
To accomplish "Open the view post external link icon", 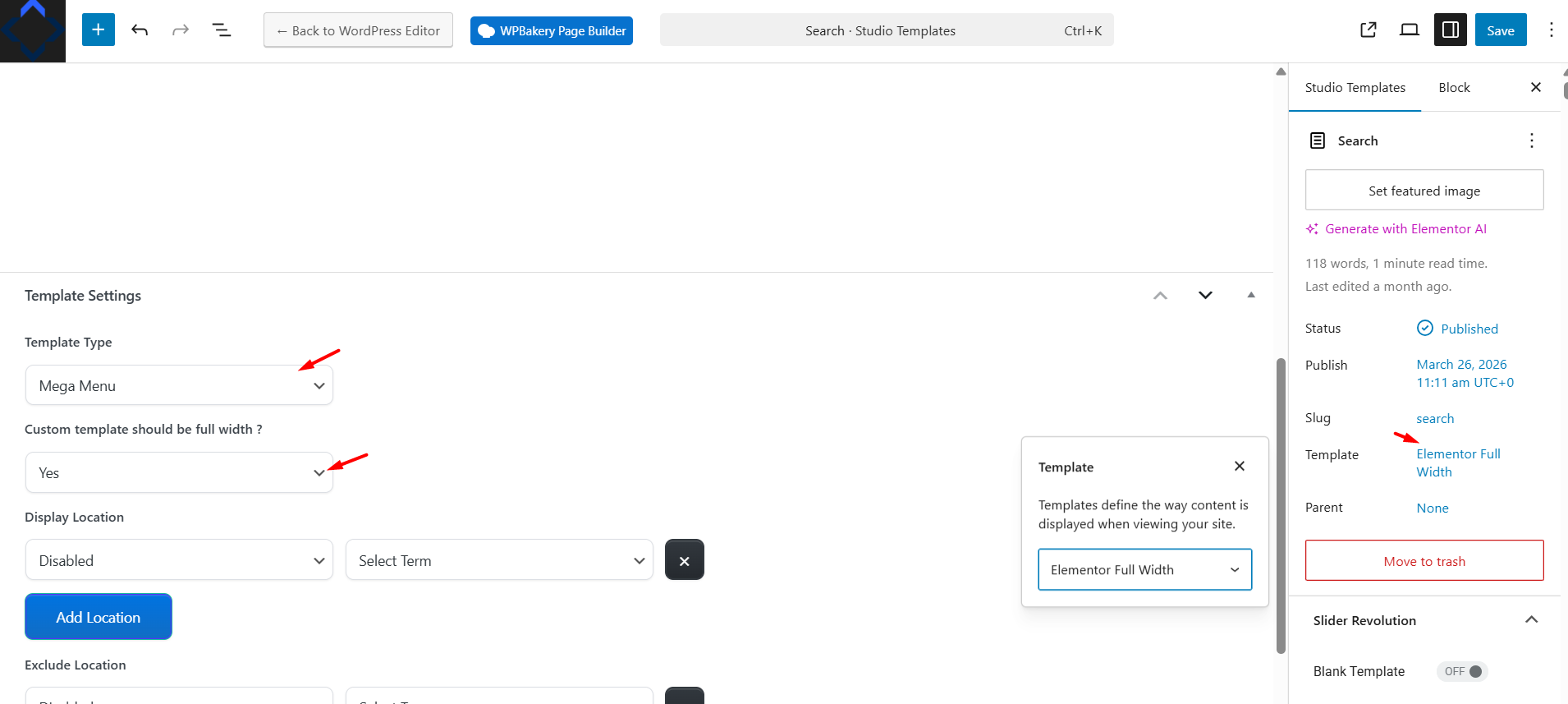I will (1368, 30).
